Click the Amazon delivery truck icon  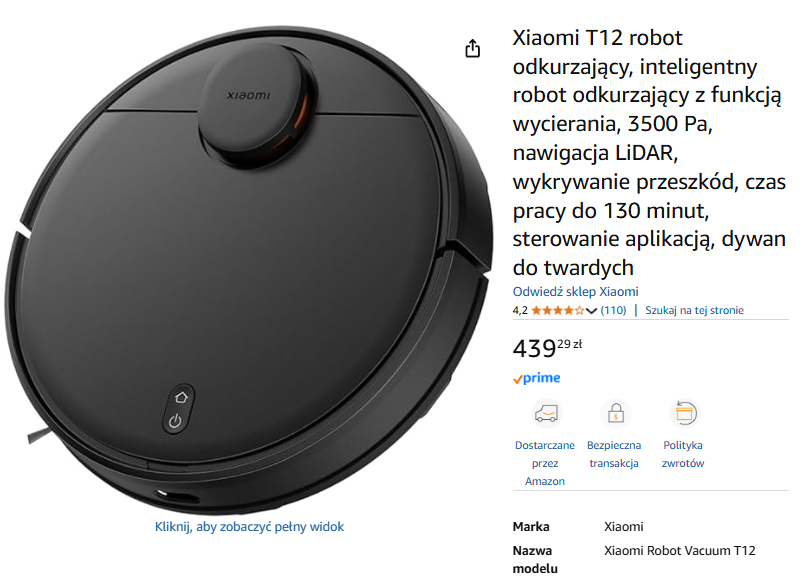tap(545, 412)
